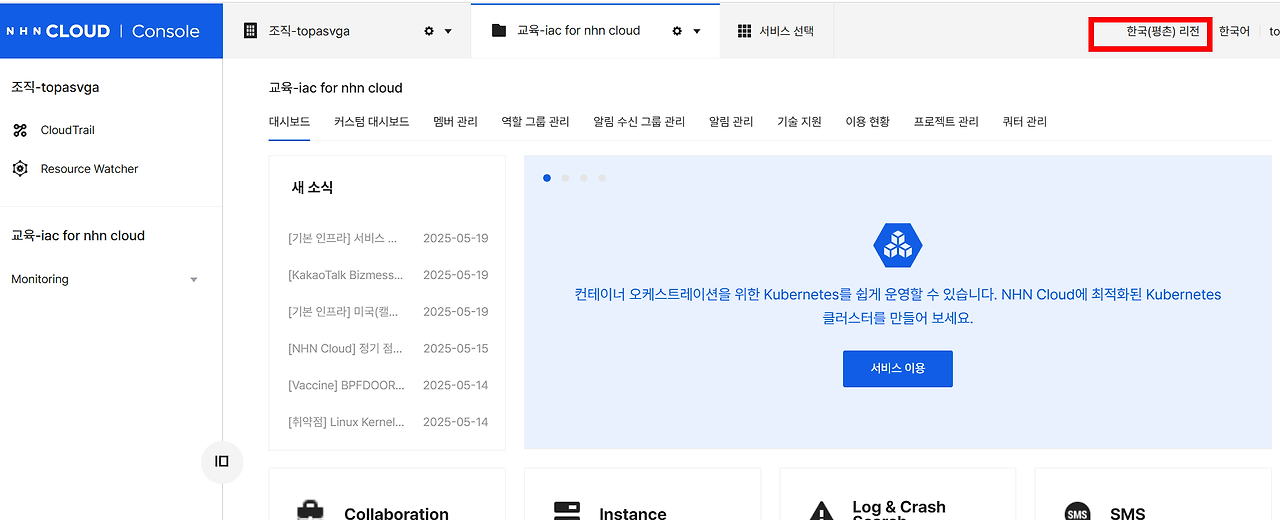Switch to the 쿼터 관리 tab
The image size is (1280, 520).
pyautogui.click(x=1024, y=122)
